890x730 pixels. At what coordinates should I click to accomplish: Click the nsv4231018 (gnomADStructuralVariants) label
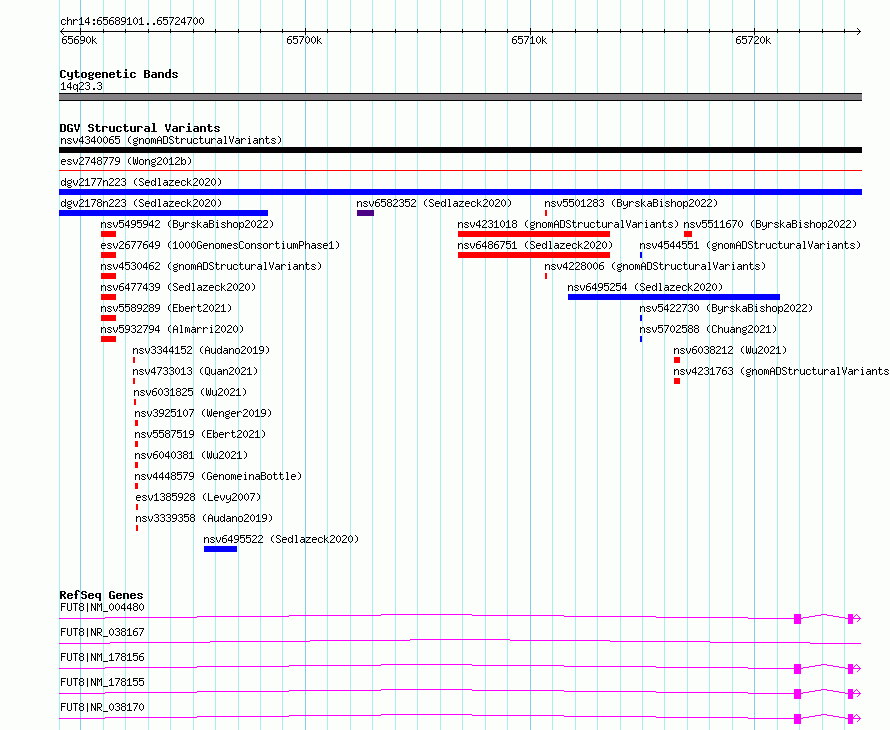pyautogui.click(x=568, y=224)
